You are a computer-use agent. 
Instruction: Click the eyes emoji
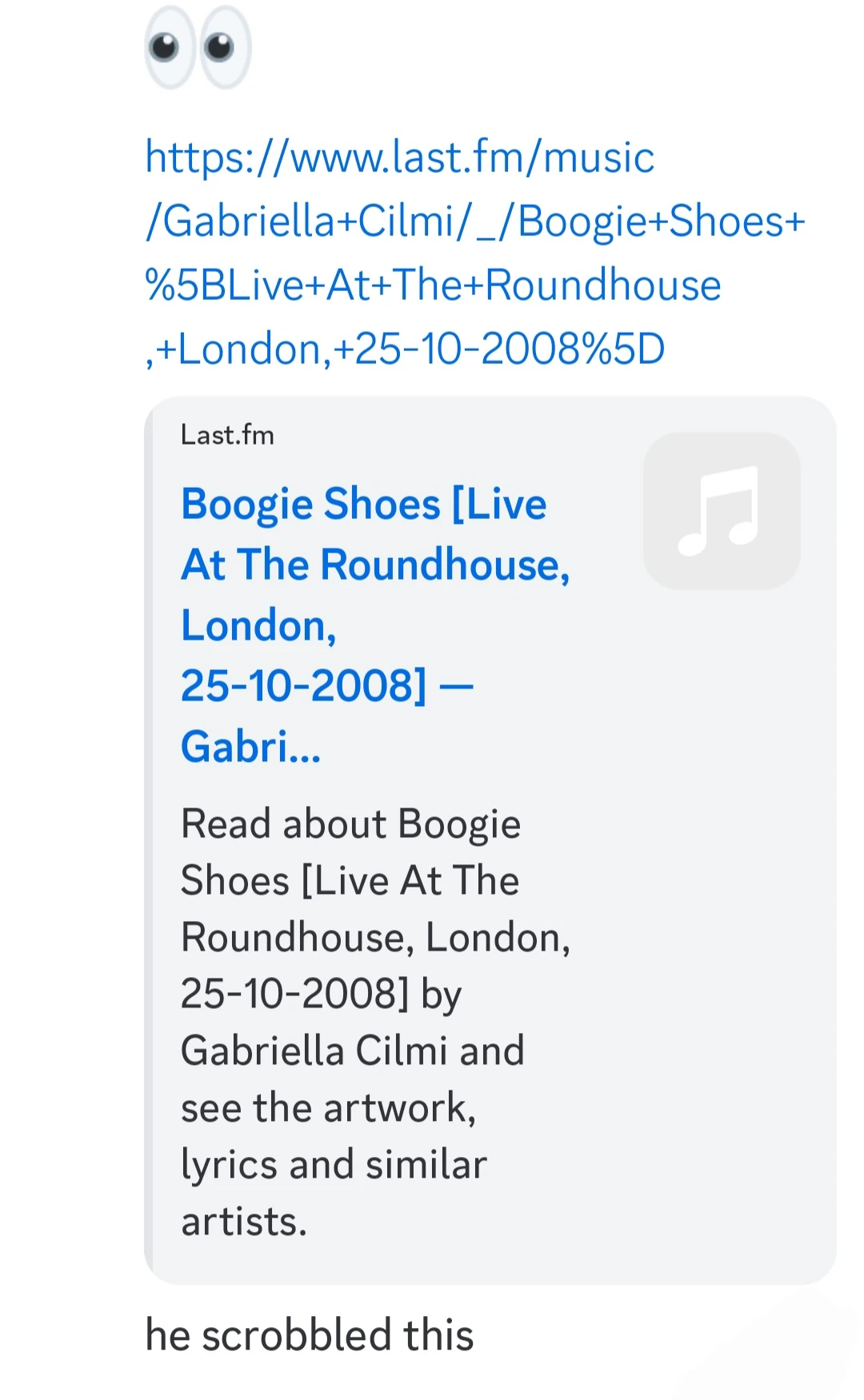point(198,47)
